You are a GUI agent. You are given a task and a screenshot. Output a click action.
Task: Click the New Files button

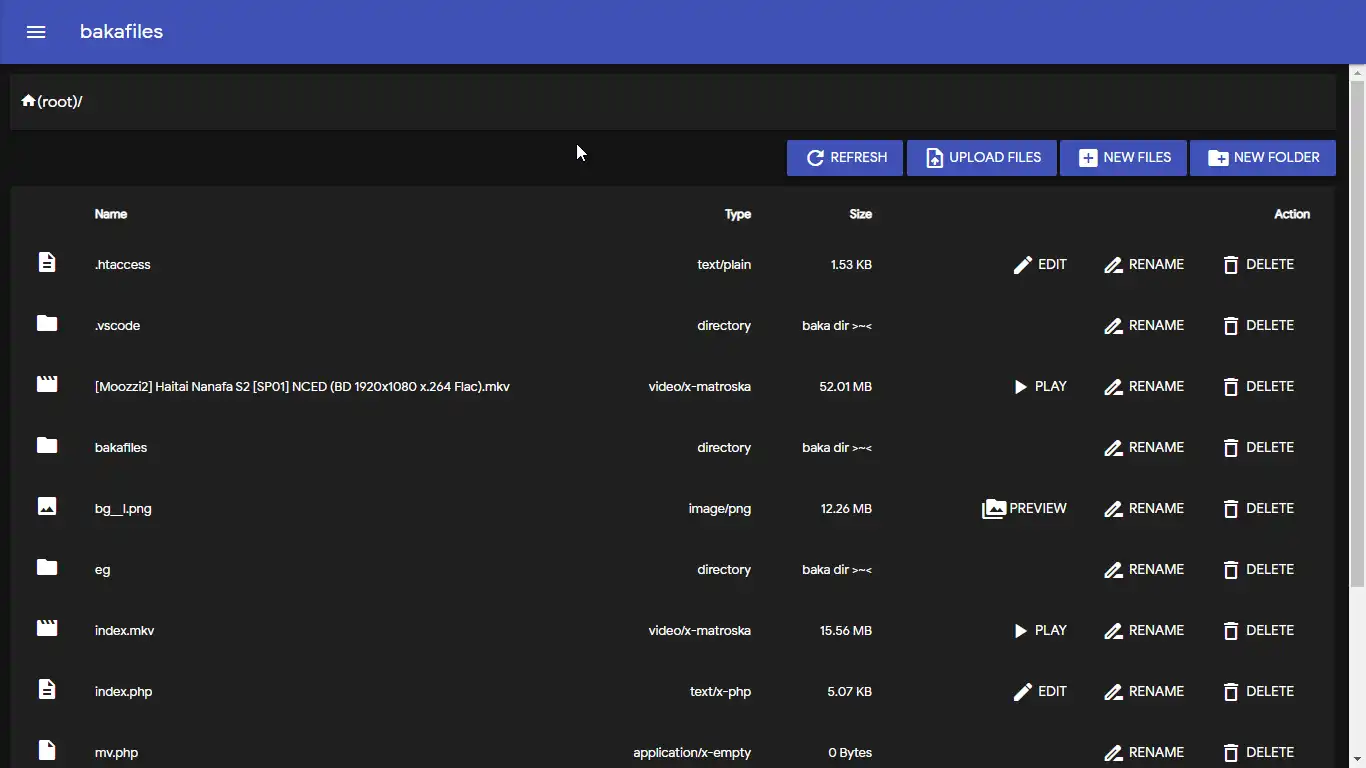point(1123,158)
